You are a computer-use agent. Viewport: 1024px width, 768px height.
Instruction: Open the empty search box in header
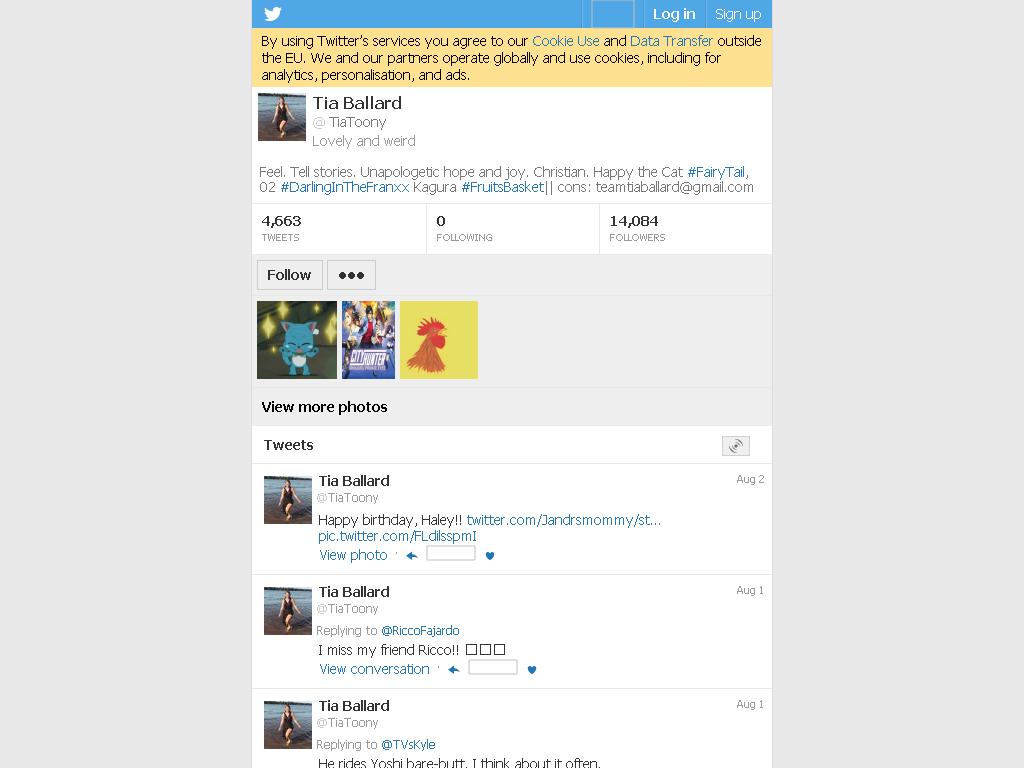613,14
